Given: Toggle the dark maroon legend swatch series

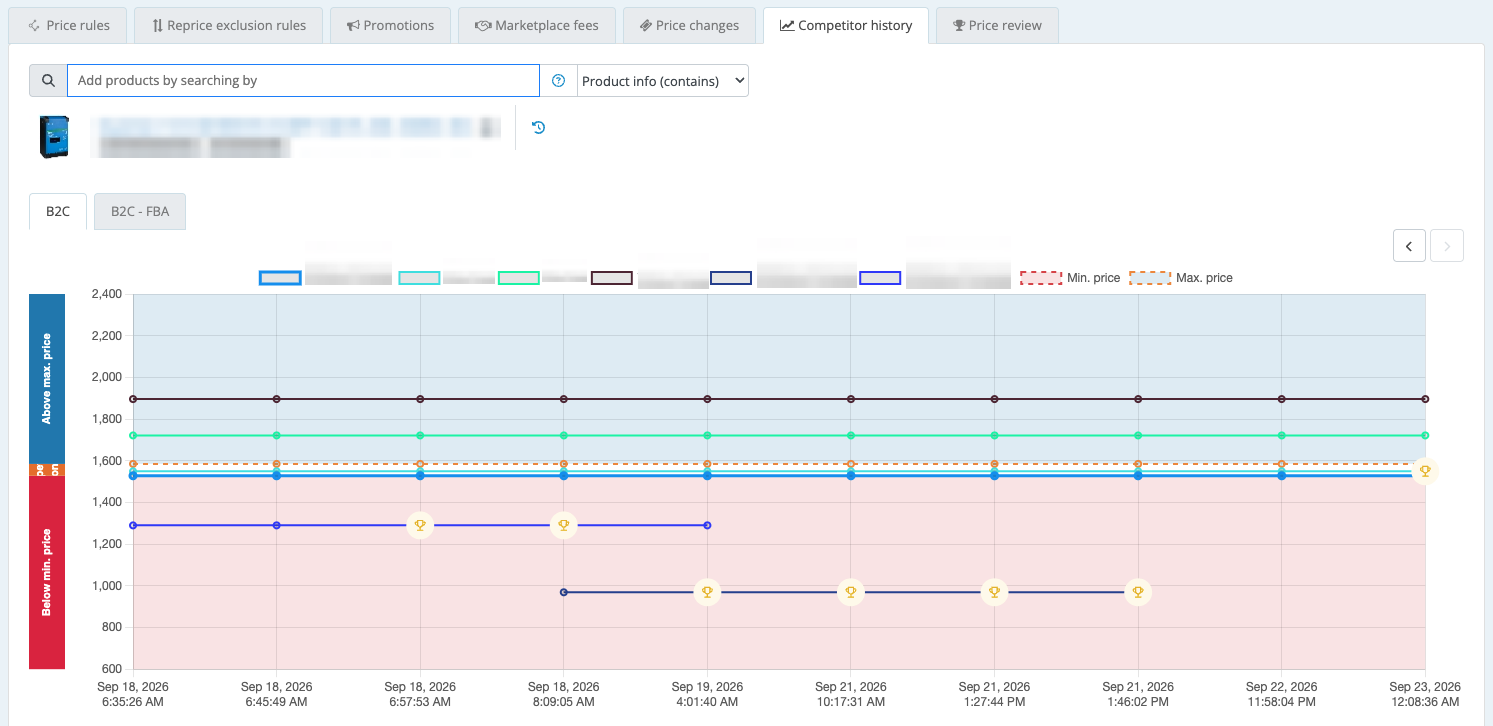Looking at the screenshot, I should 612,278.
